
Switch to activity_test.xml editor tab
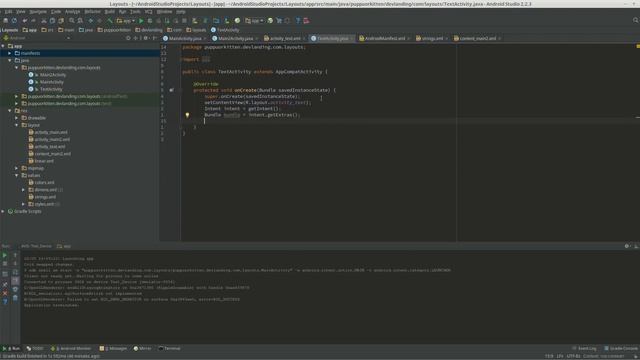[x=285, y=38]
